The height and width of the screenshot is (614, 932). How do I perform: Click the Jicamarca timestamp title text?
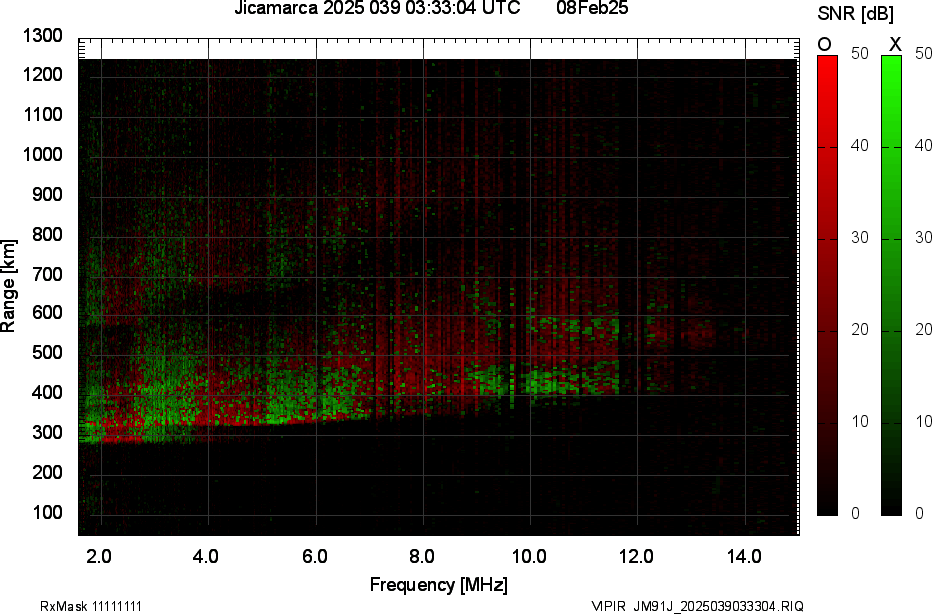coord(376,9)
